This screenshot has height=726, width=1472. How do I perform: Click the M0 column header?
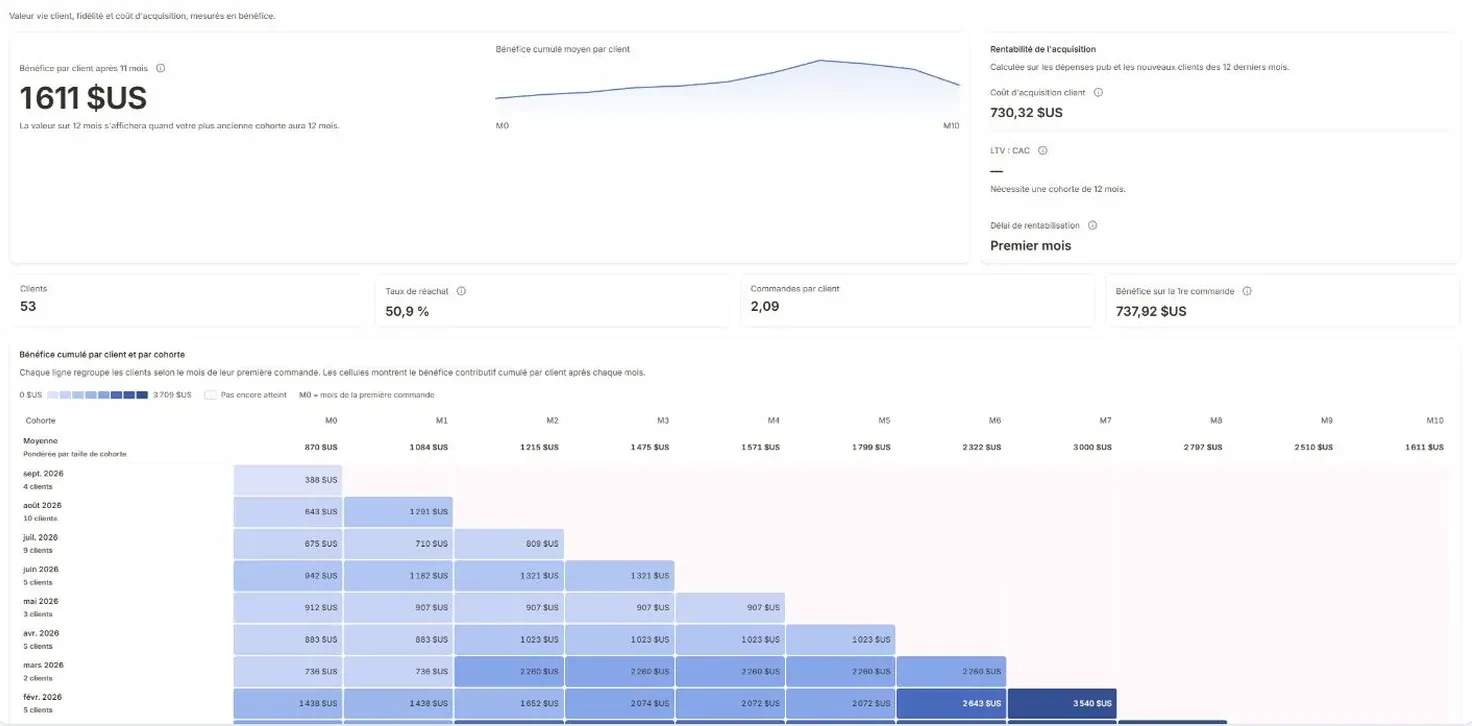tap(331, 421)
